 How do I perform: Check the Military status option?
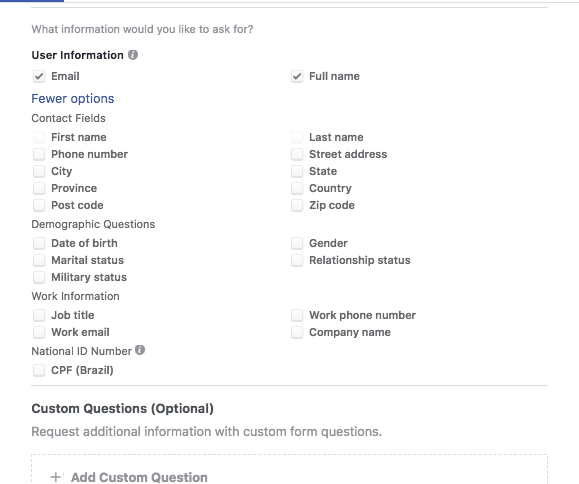coord(39,277)
